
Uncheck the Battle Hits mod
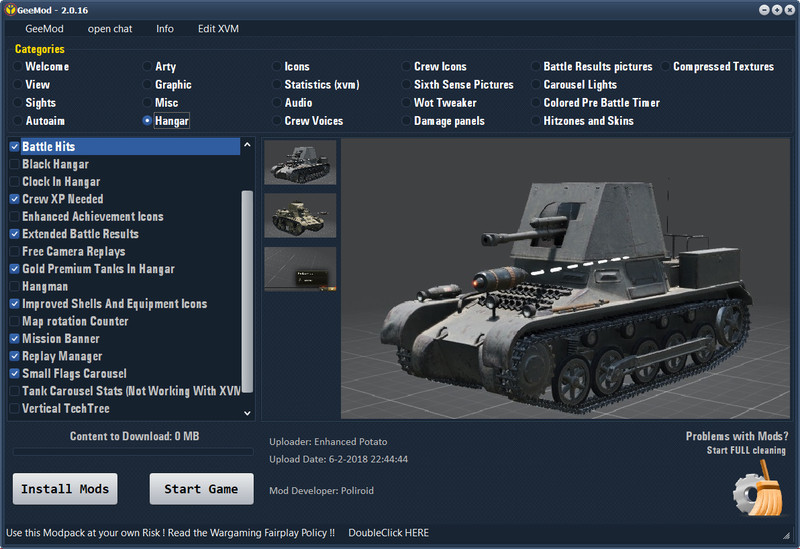pyautogui.click(x=15, y=147)
